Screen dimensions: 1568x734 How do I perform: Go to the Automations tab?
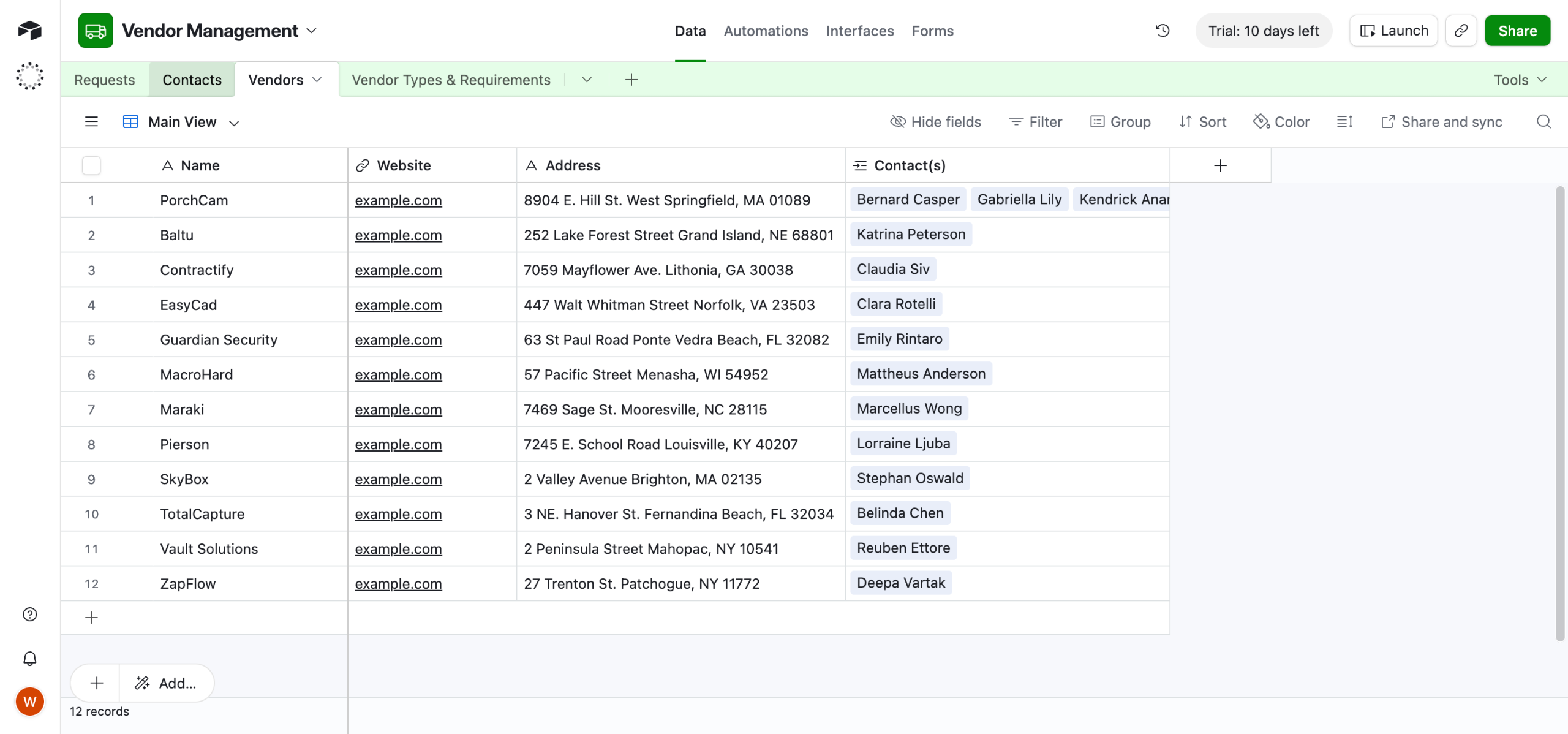tap(766, 31)
